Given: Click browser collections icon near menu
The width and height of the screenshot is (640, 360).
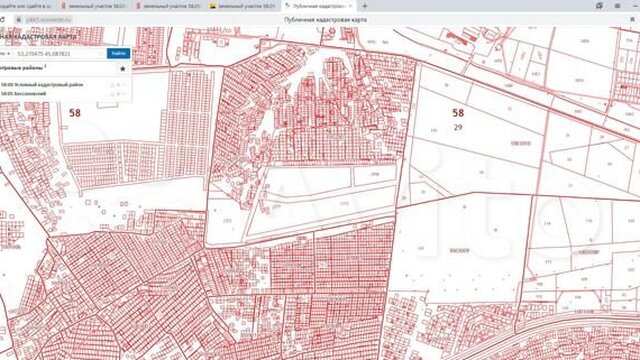Looking at the screenshot, I should [x=599, y=6].
